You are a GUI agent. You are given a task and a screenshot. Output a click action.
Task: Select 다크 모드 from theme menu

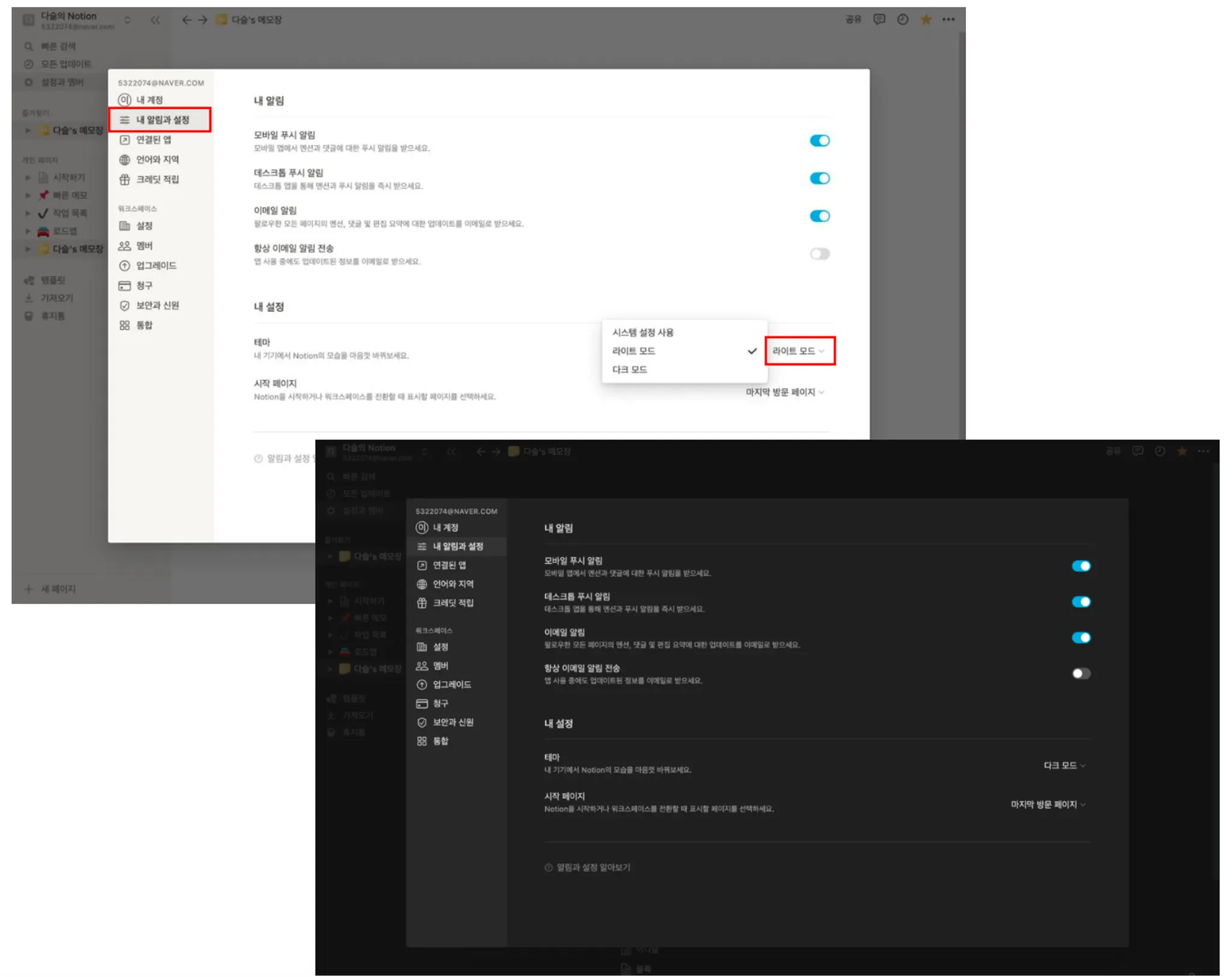[630, 369]
